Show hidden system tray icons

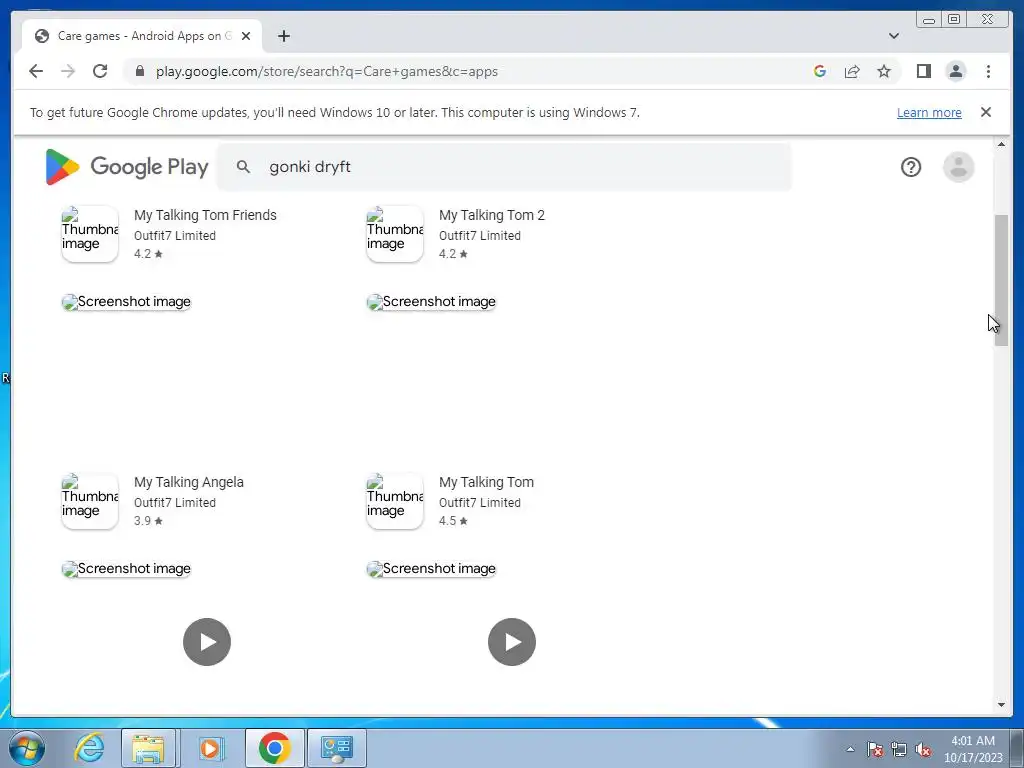click(850, 749)
